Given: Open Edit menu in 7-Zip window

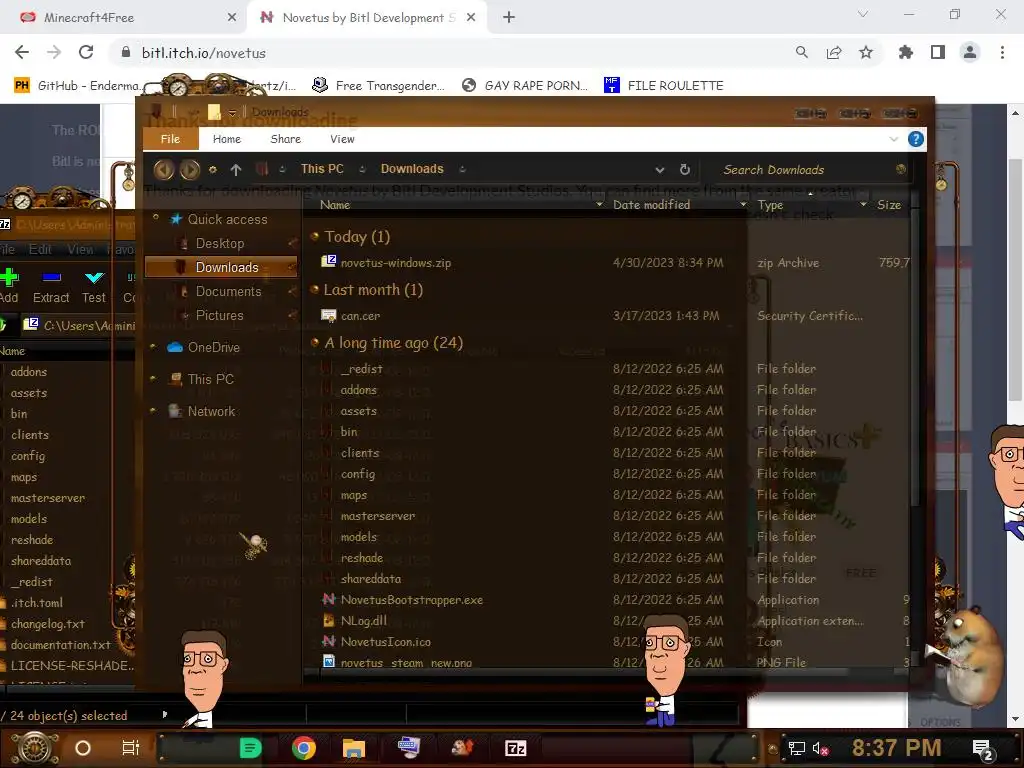Looking at the screenshot, I should [x=40, y=249].
